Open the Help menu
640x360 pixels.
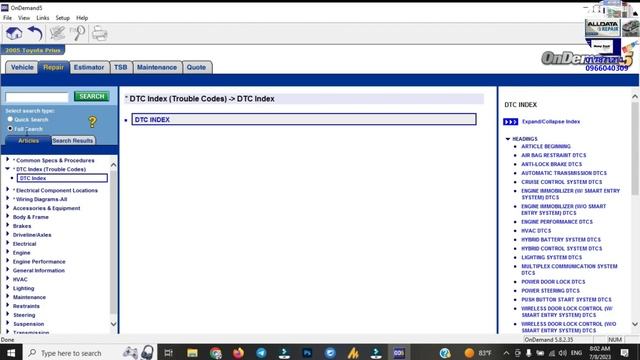click(82, 18)
